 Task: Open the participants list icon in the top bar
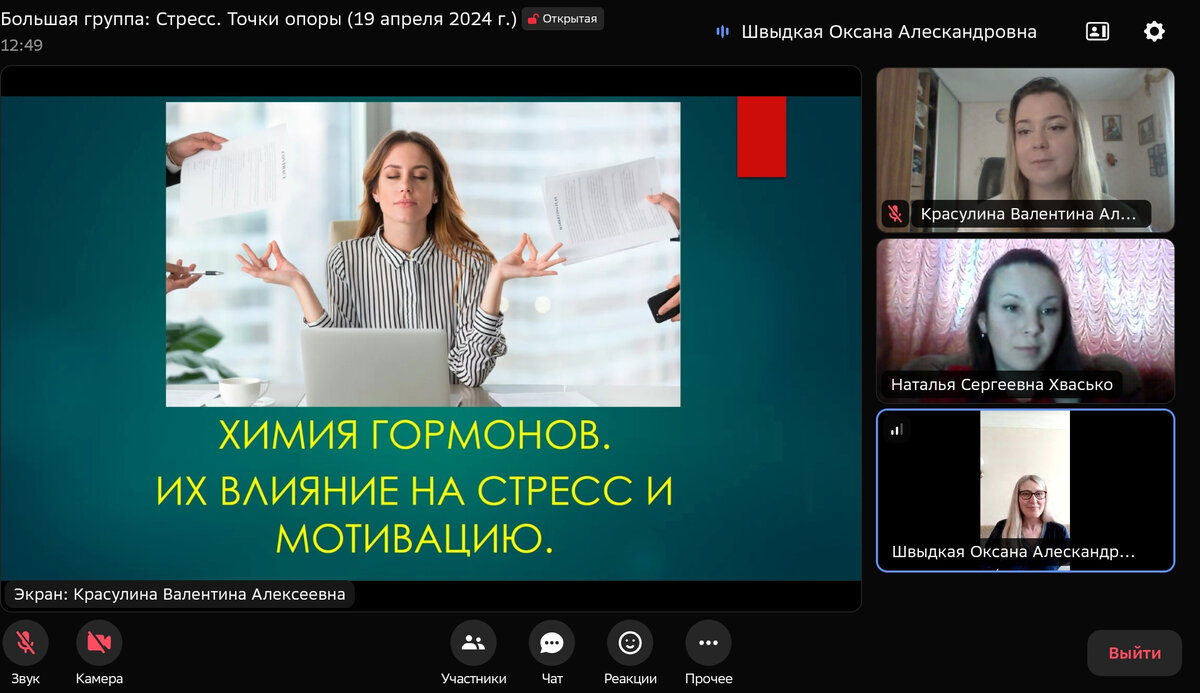click(1097, 31)
